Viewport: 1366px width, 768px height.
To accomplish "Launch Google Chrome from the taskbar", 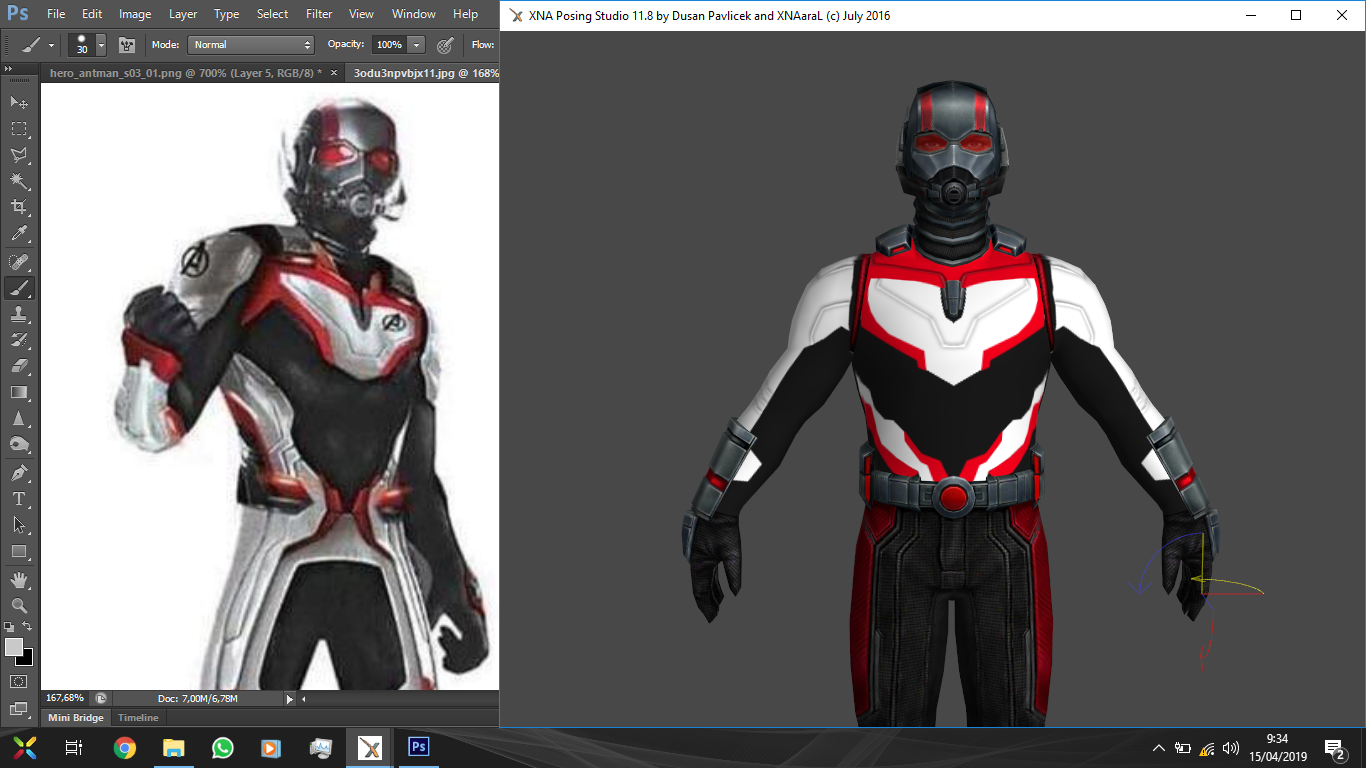I will 124,748.
